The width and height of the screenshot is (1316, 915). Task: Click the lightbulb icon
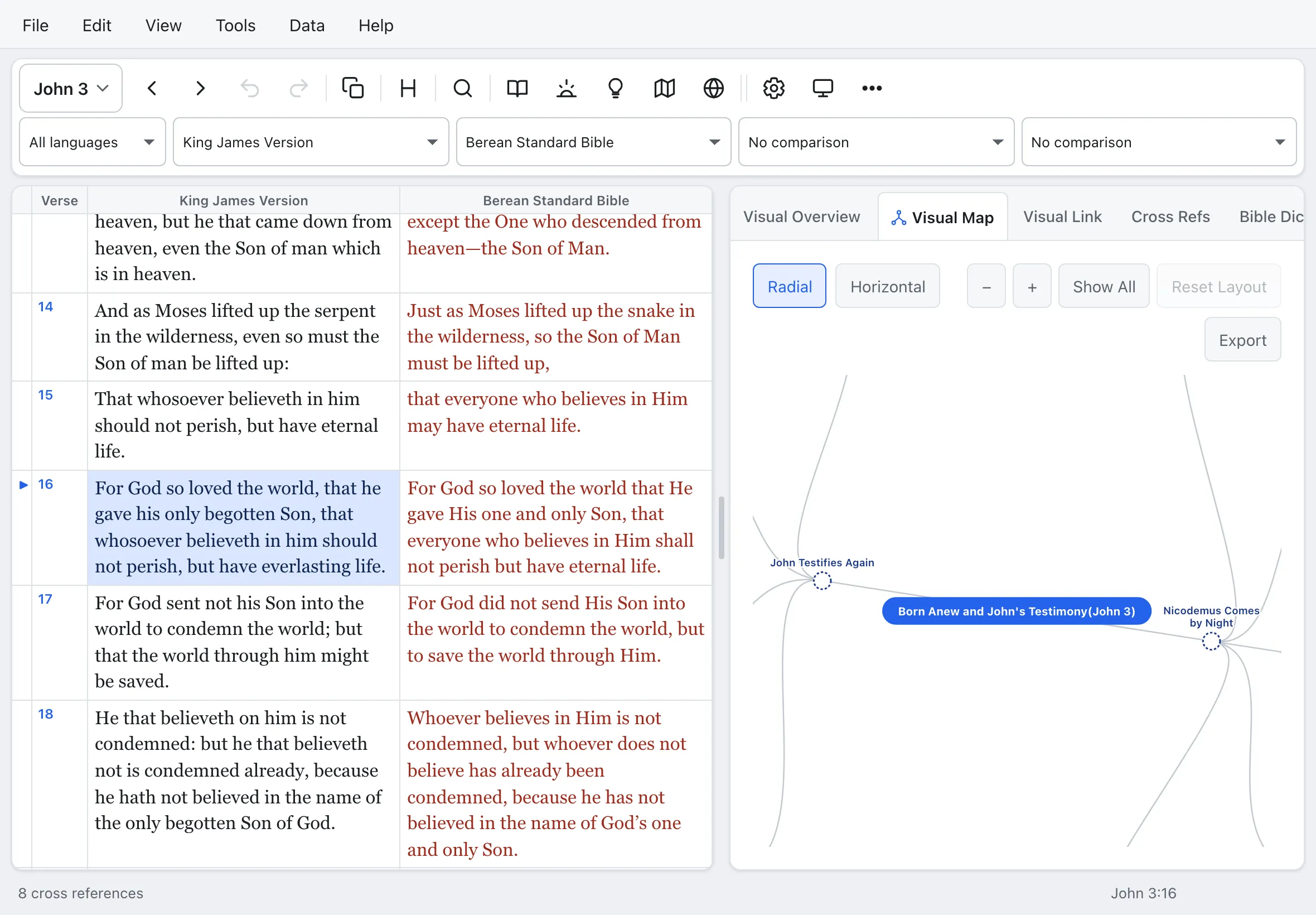(x=615, y=88)
